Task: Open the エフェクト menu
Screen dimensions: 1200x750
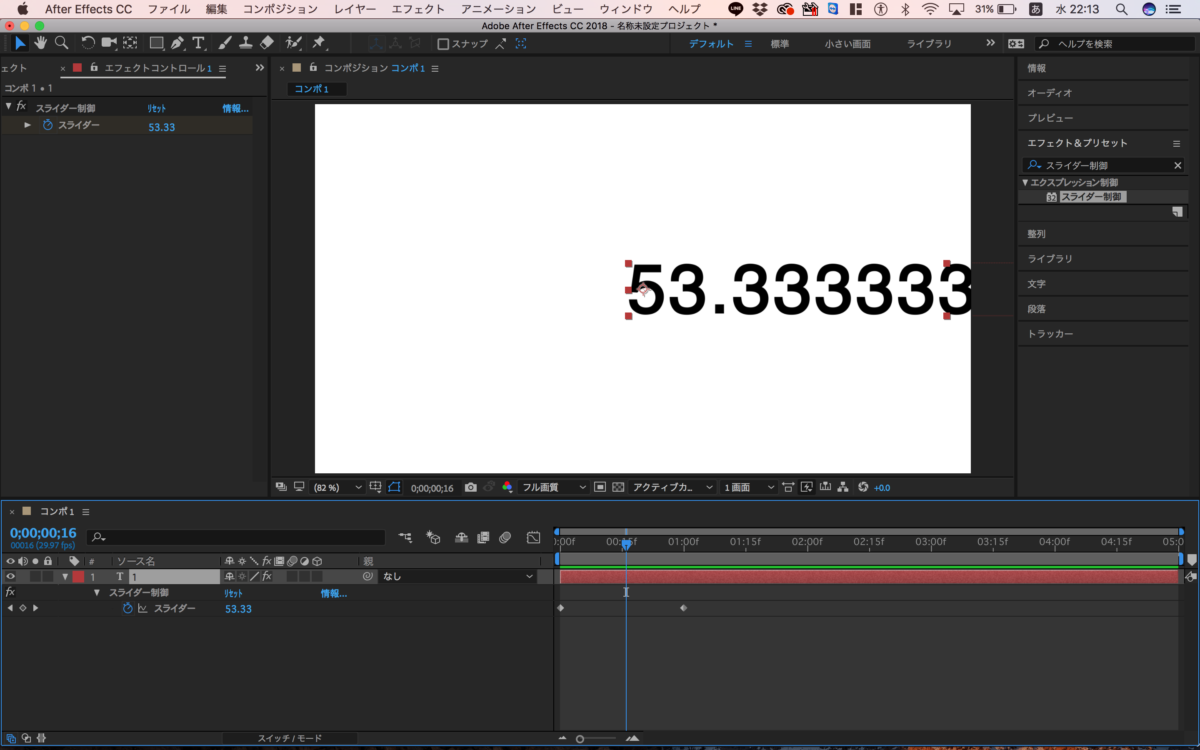Action: point(418,9)
